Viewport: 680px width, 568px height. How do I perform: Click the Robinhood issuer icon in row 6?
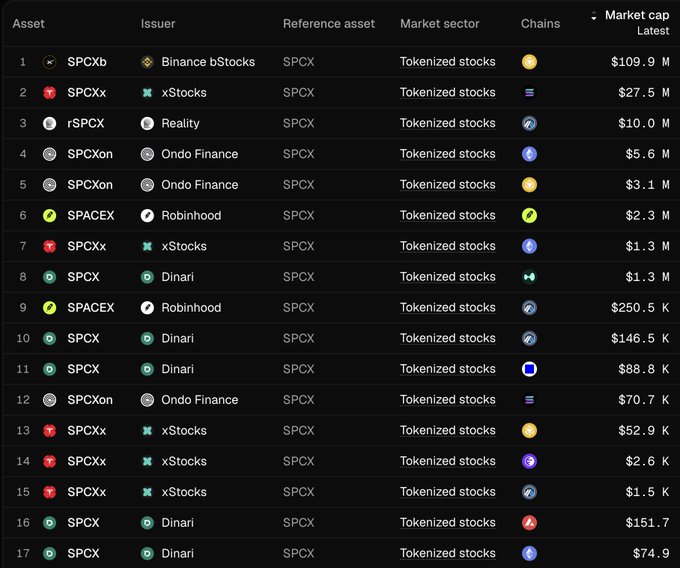pyautogui.click(x=147, y=215)
